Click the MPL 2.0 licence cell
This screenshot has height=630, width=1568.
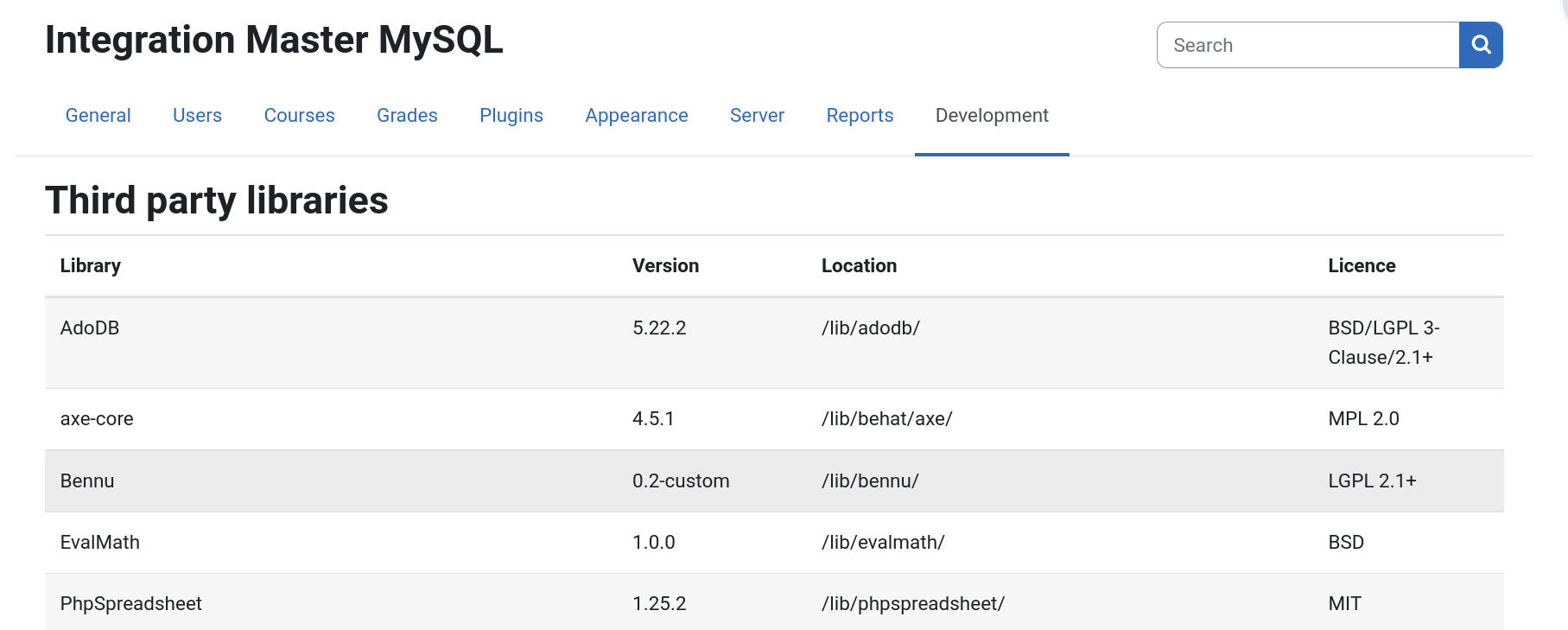point(1363,418)
